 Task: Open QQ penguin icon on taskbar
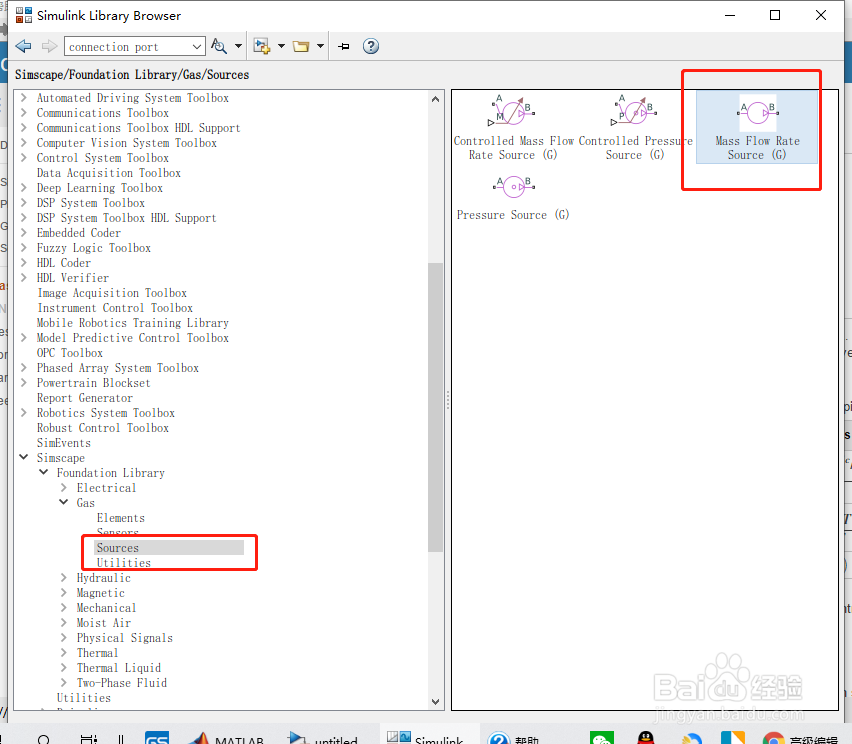pos(646,737)
